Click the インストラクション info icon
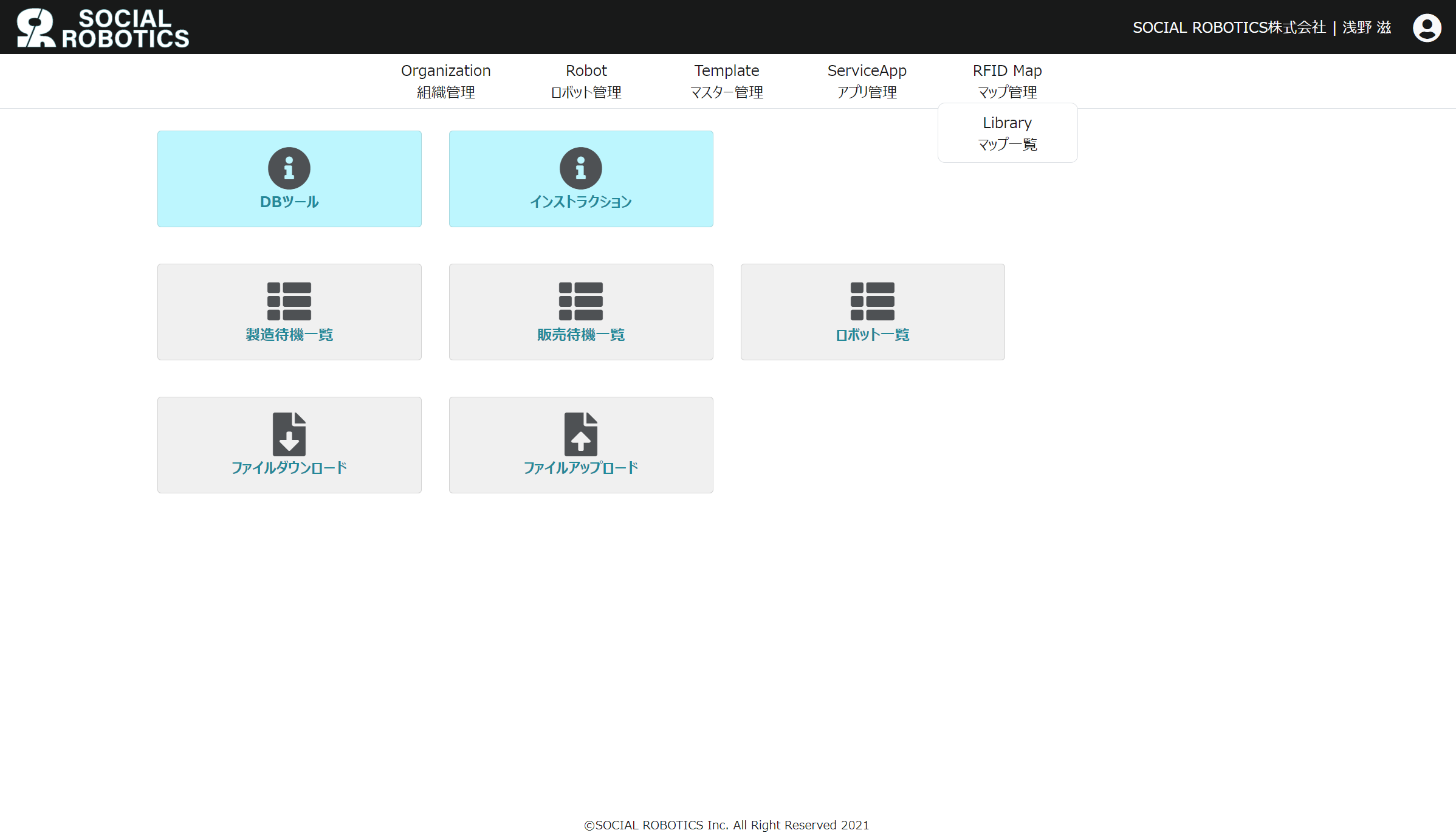1456x833 pixels. click(581, 168)
